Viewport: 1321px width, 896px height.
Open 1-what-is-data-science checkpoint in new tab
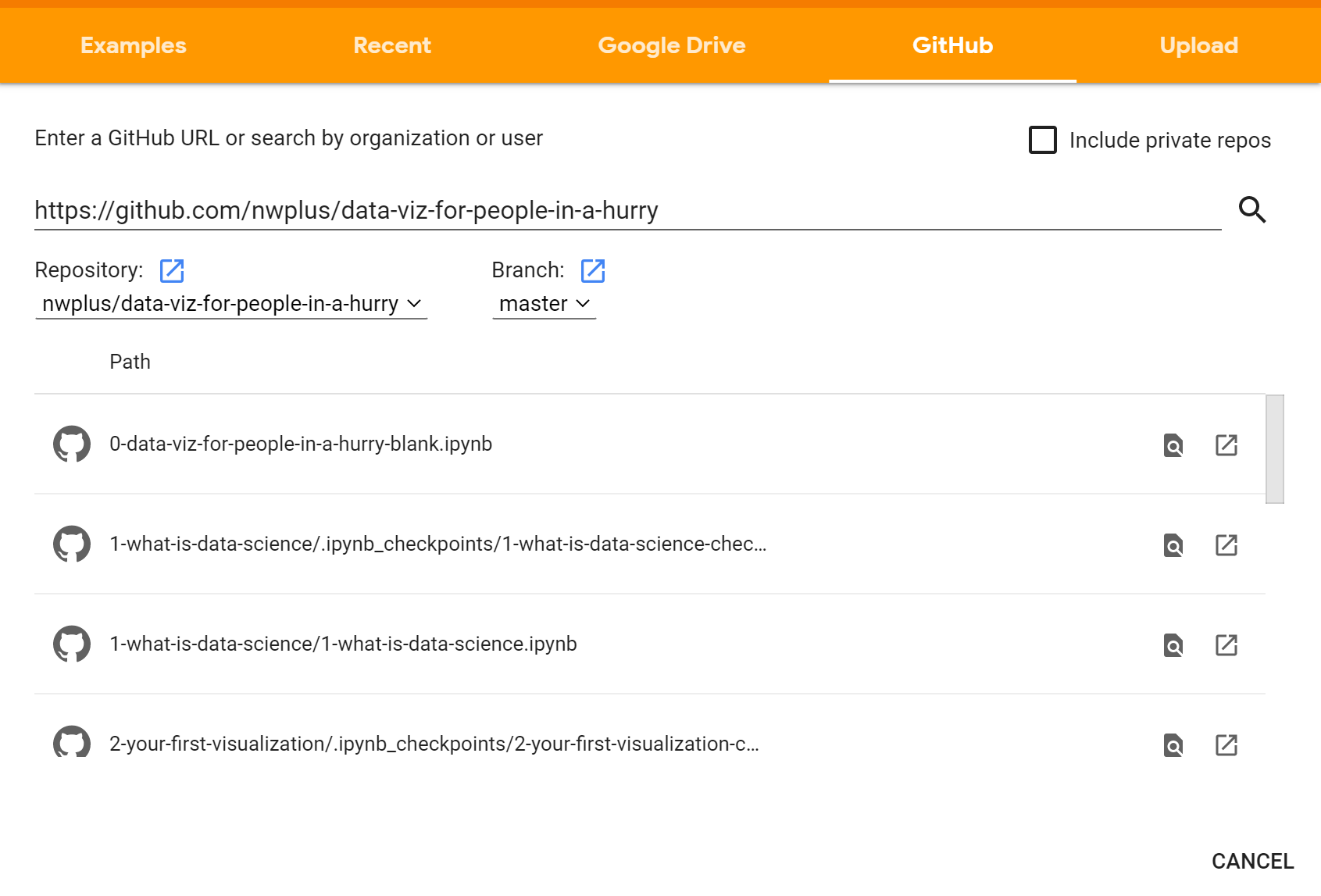1226,545
